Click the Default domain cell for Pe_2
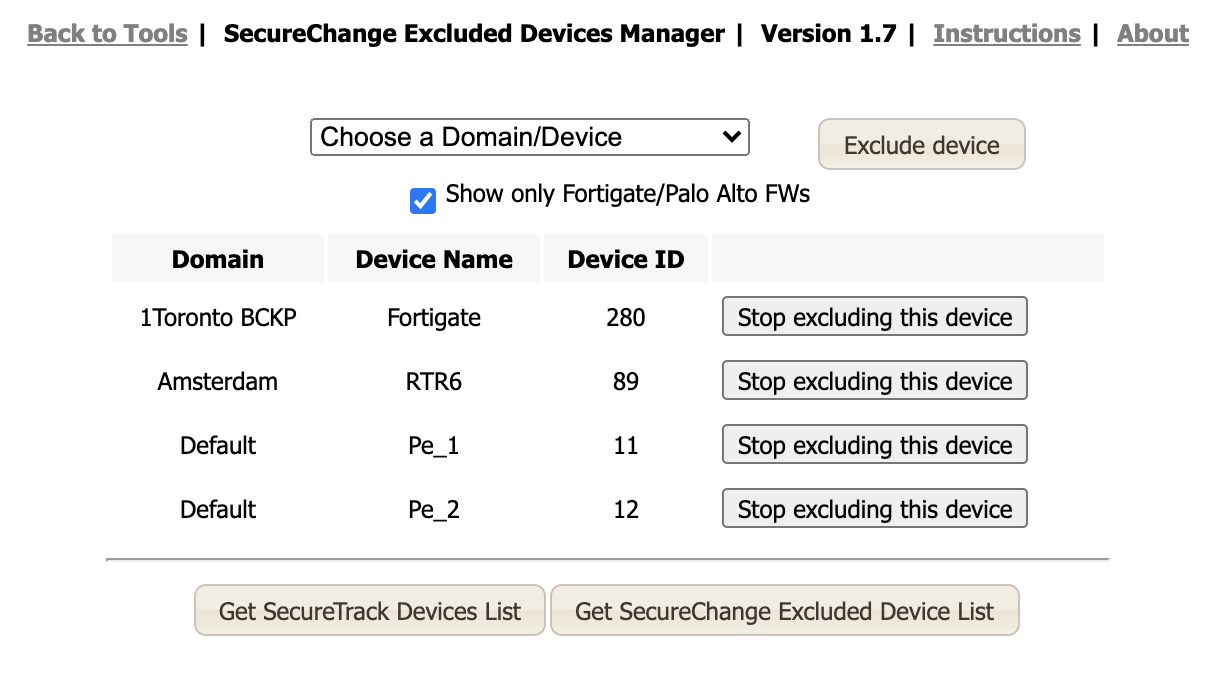The height and width of the screenshot is (674, 1226). pos(218,509)
